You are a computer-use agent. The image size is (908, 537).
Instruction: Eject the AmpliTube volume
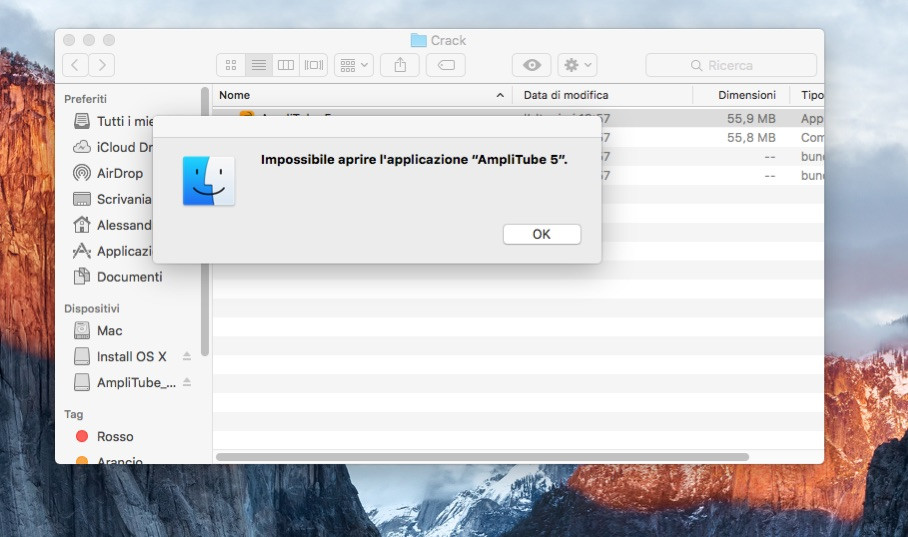(186, 382)
